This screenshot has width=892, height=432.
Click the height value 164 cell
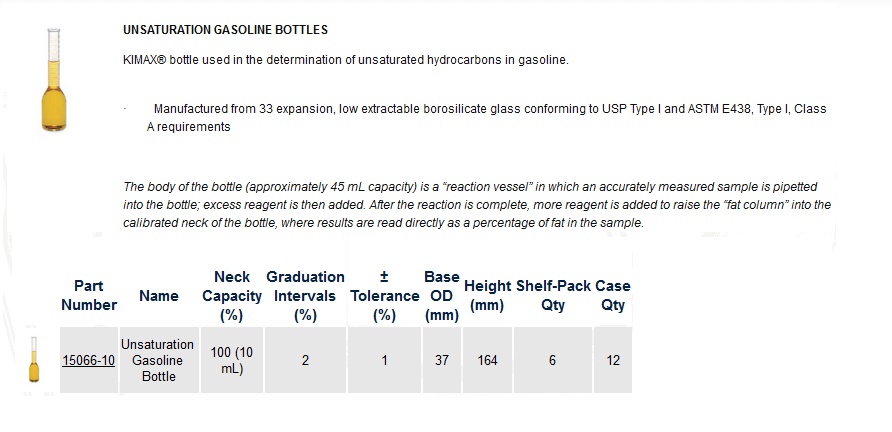coord(488,360)
